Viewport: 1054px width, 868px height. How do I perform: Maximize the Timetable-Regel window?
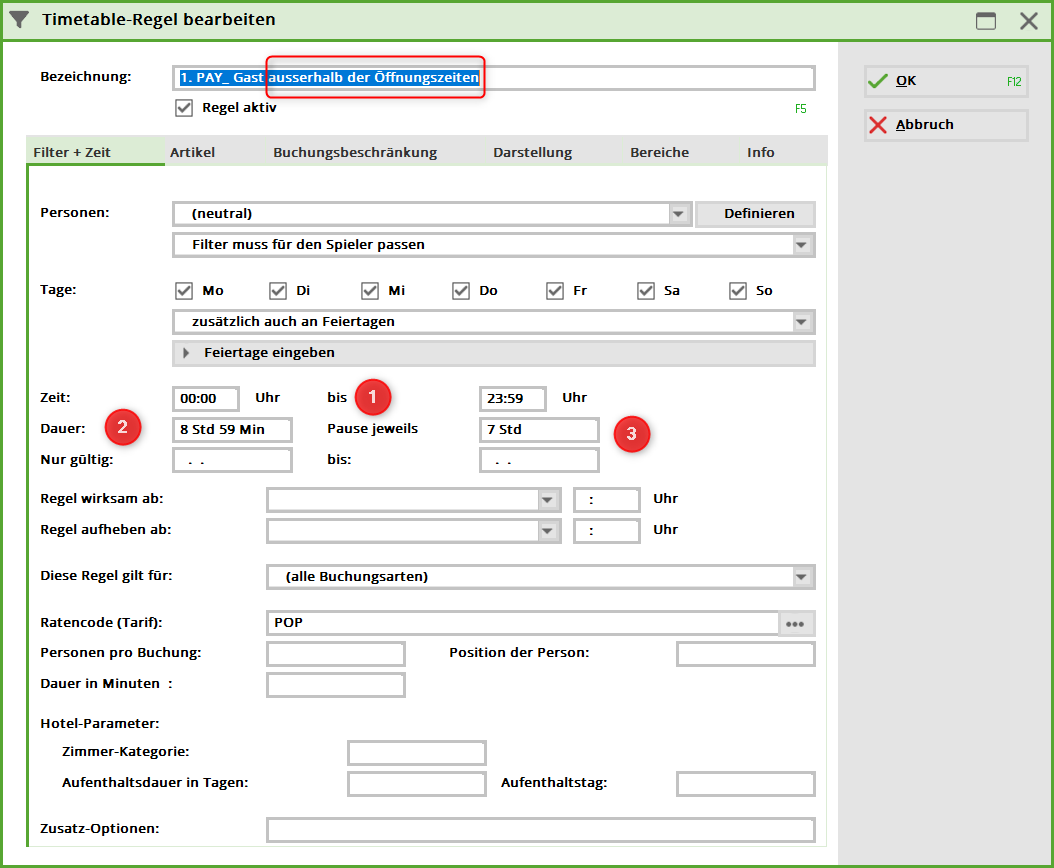(x=986, y=21)
